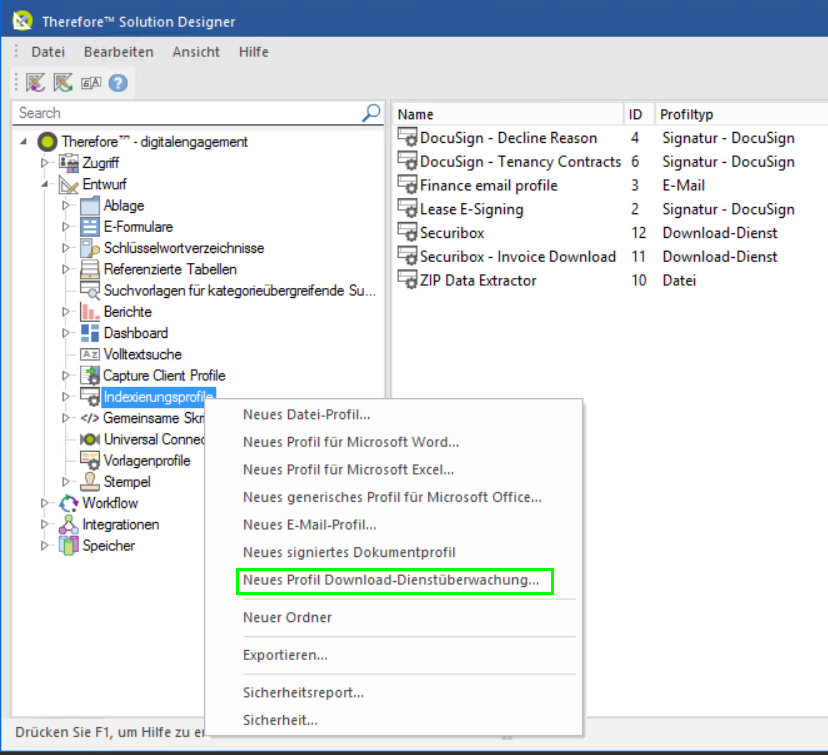
Task: Click the first design toolbar icon
Action: pyautogui.click(x=36, y=83)
